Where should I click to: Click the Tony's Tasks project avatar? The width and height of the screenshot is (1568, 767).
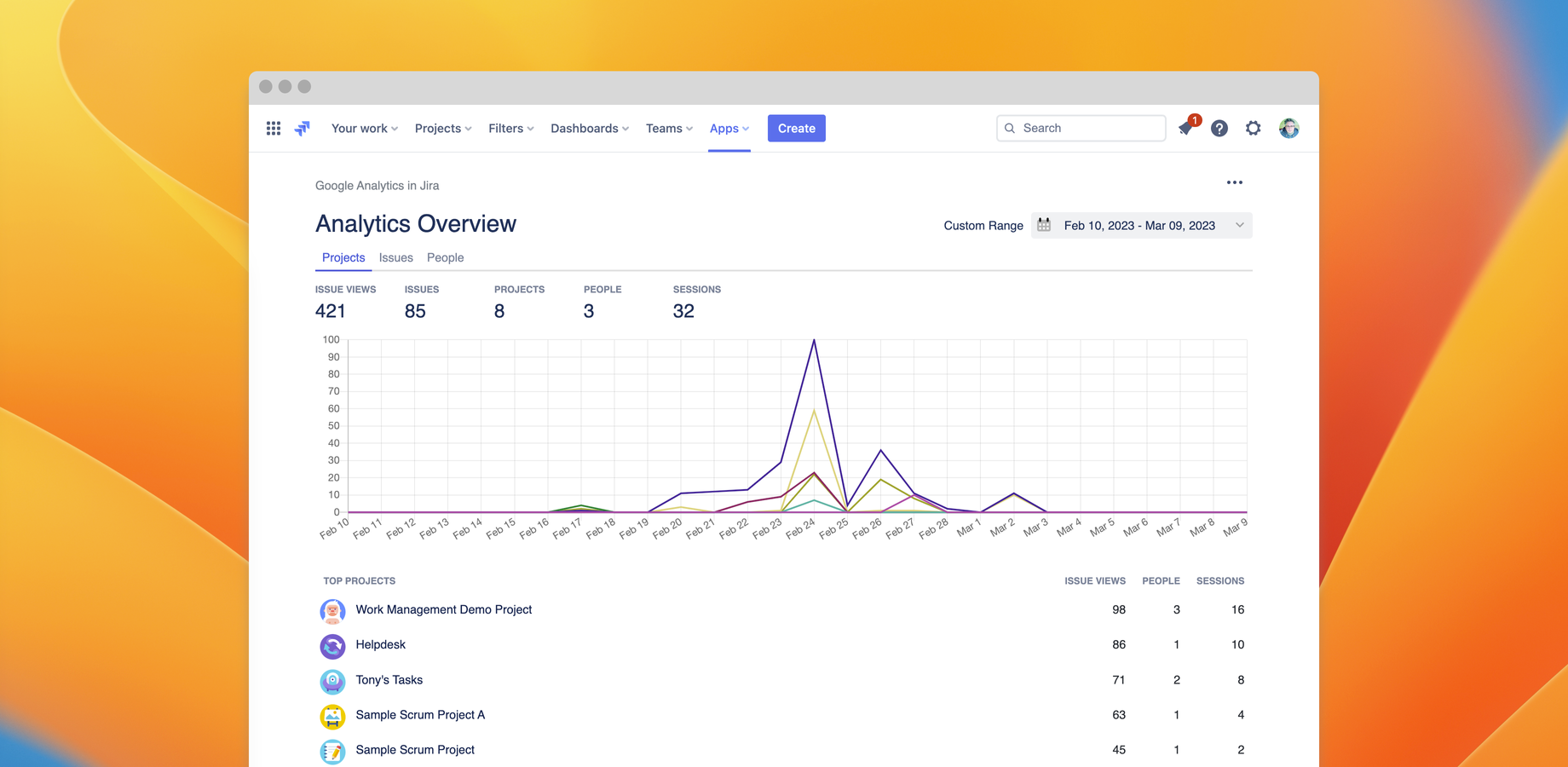coord(332,681)
